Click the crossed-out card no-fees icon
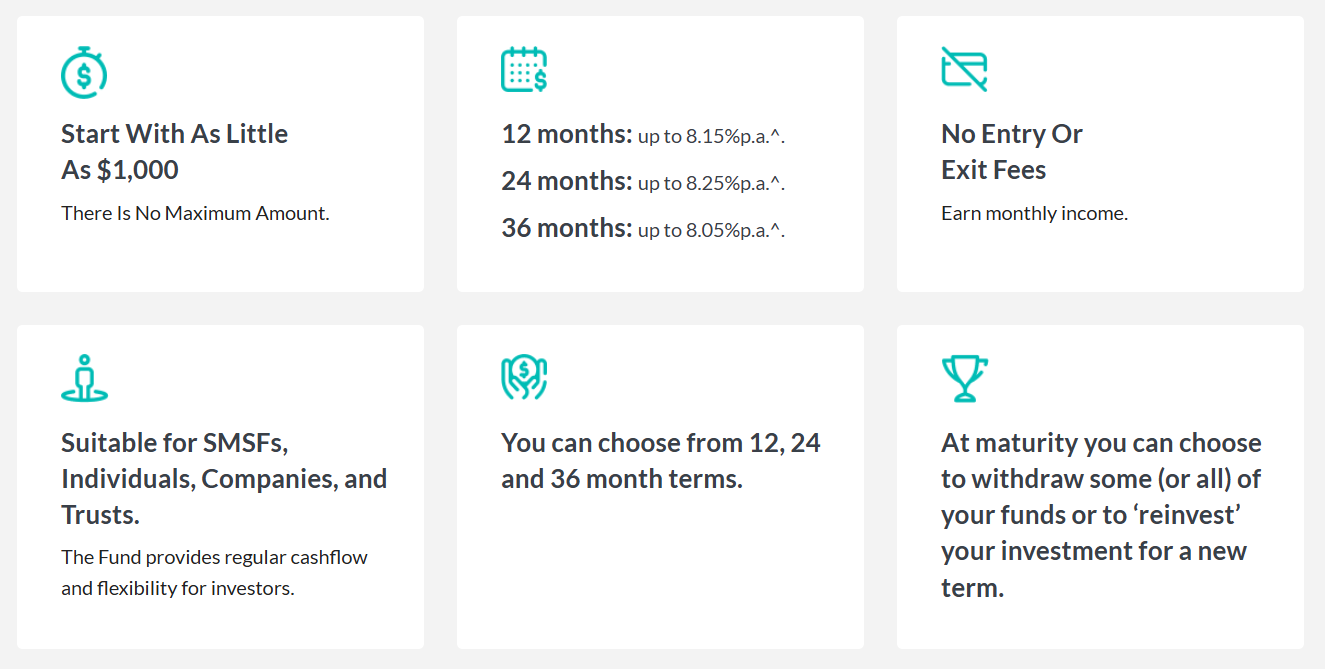The image size is (1325, 669). coord(964,69)
